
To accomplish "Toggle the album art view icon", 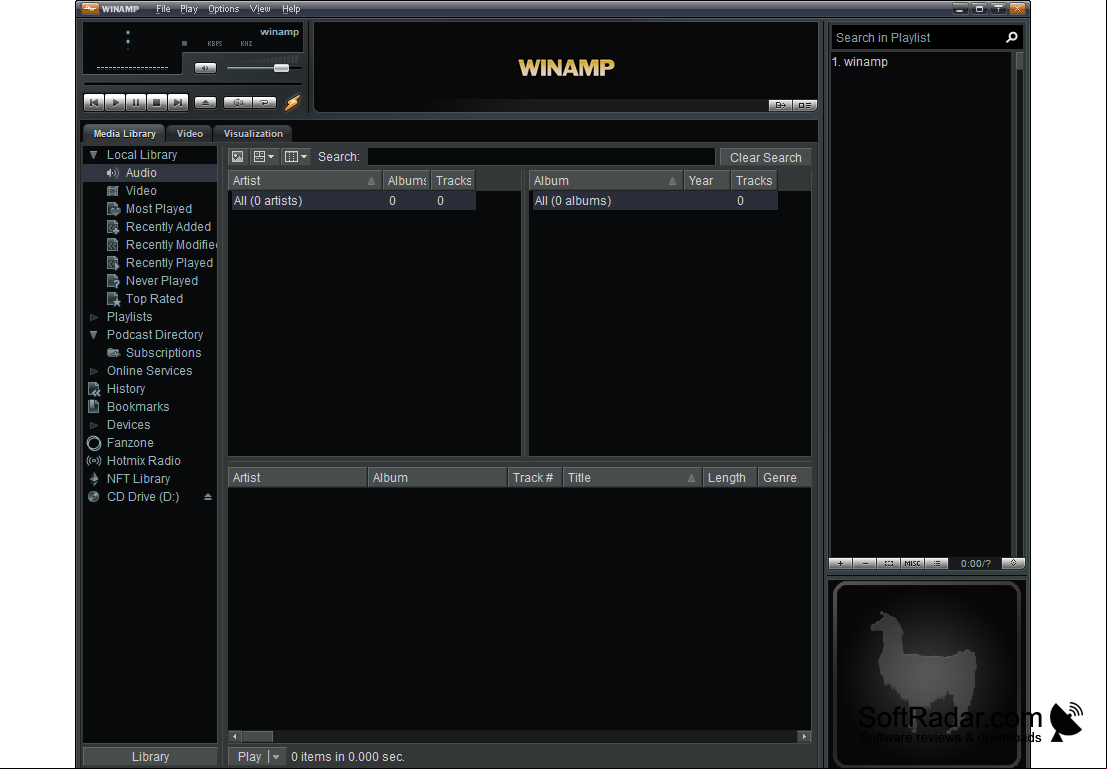I will pos(238,157).
